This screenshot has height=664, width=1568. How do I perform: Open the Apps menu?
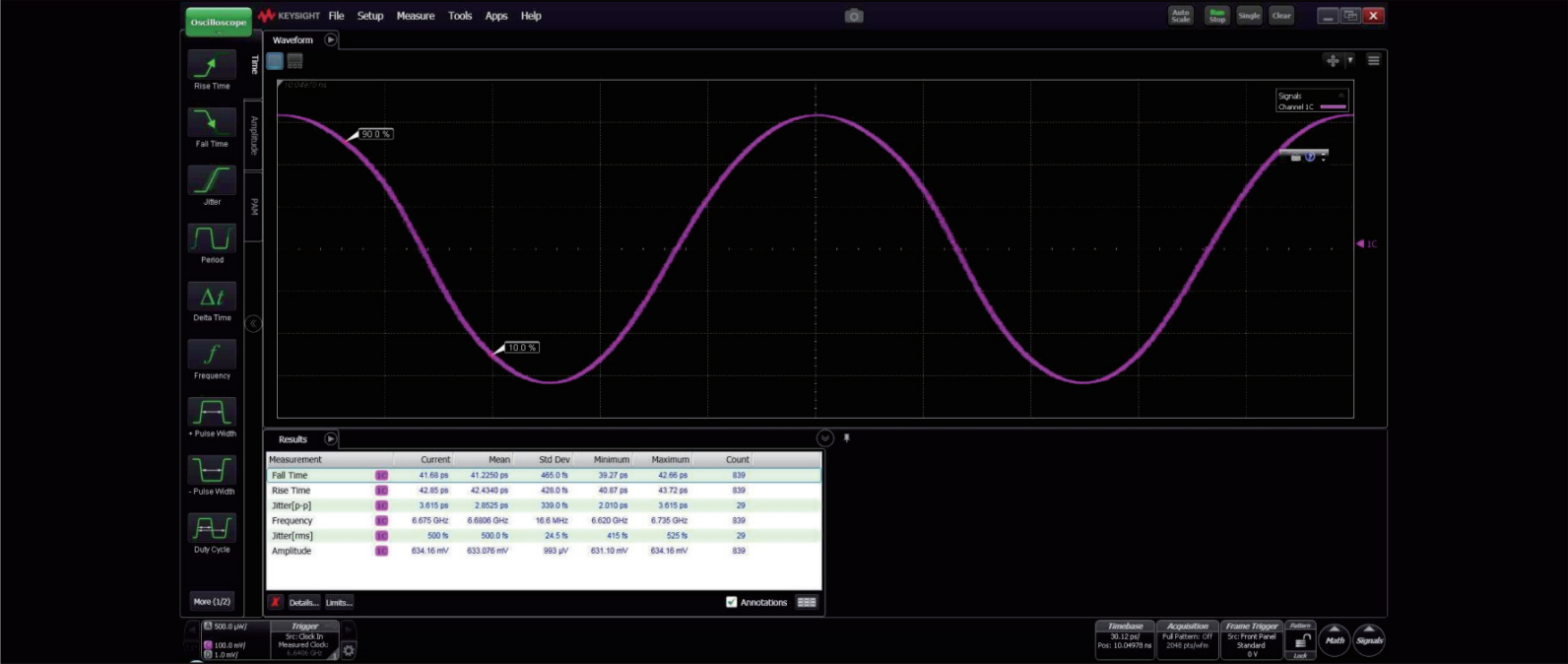point(496,16)
